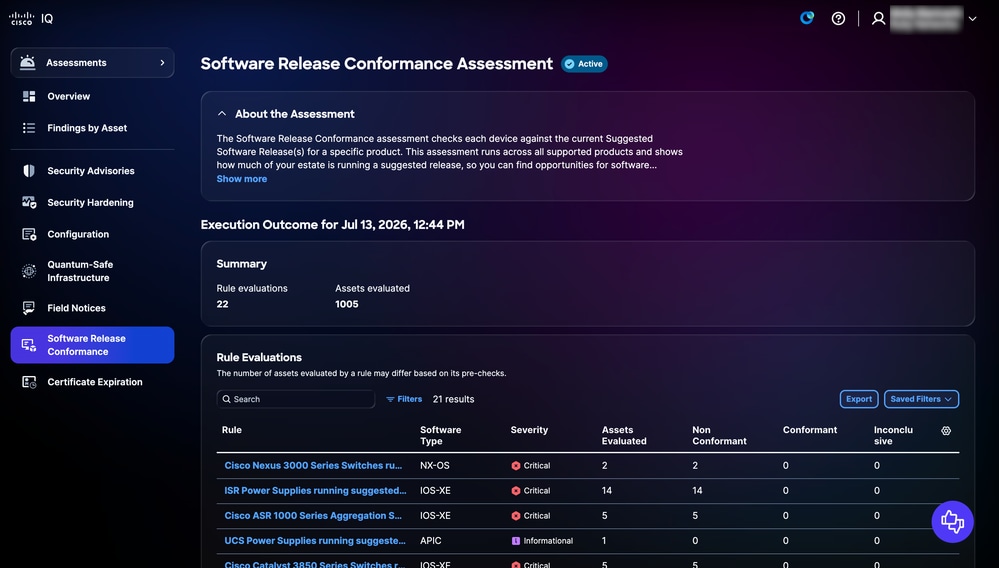Click the search magnifier icon
Image resolution: width=999 pixels, height=568 pixels.
pyautogui.click(x=227, y=399)
